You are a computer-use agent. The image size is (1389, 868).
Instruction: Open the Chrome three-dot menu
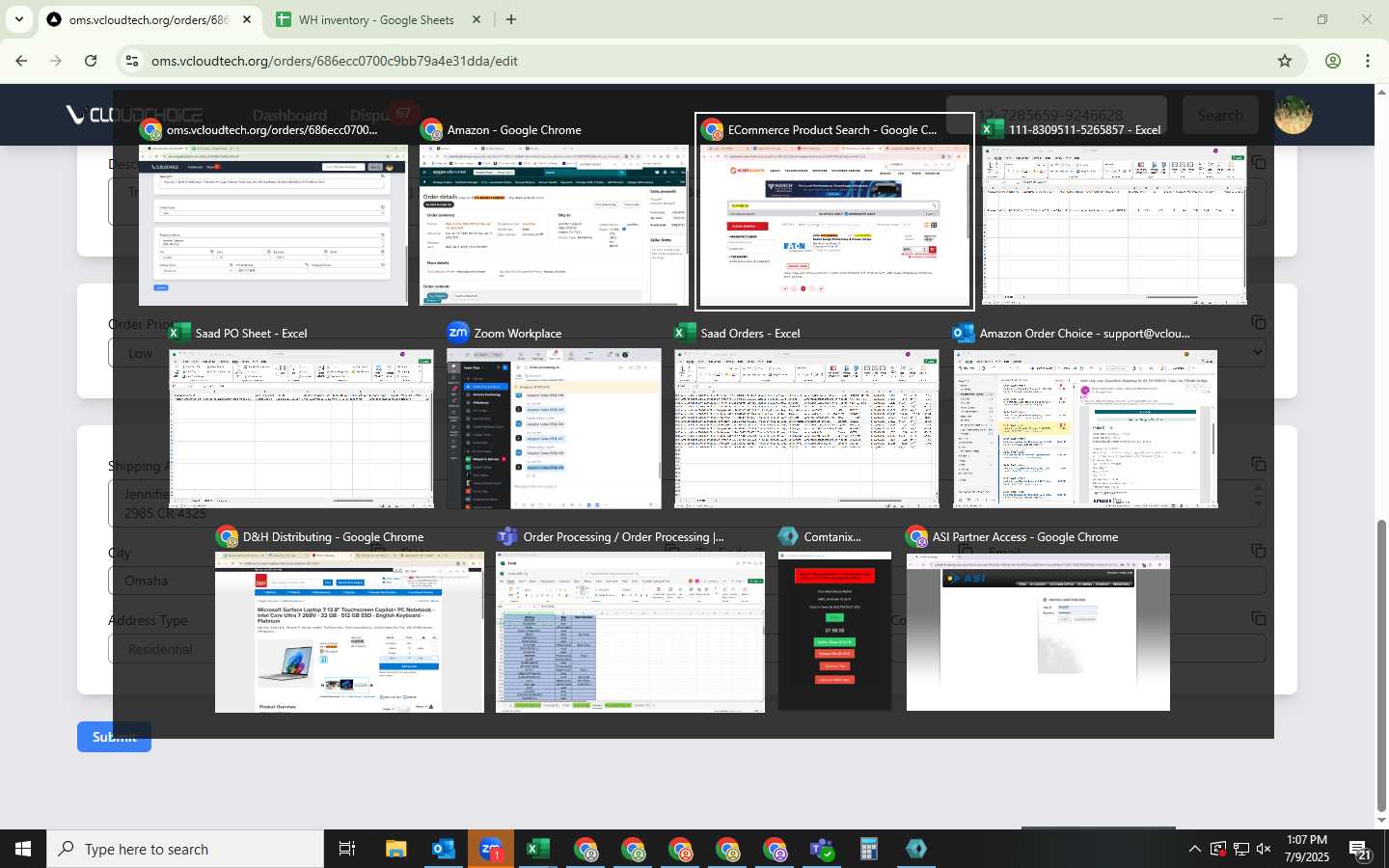point(1368,61)
